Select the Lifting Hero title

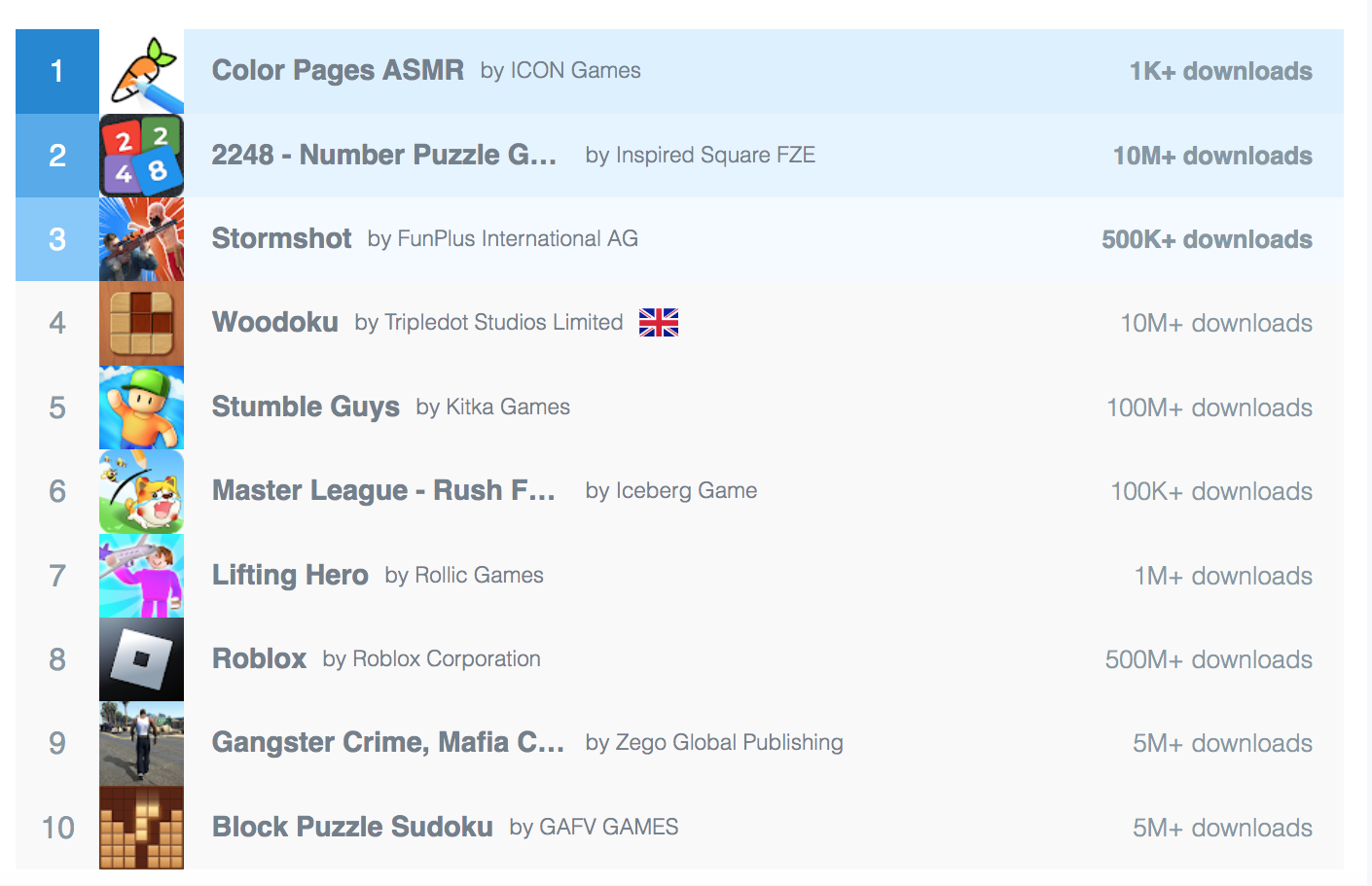coord(290,576)
